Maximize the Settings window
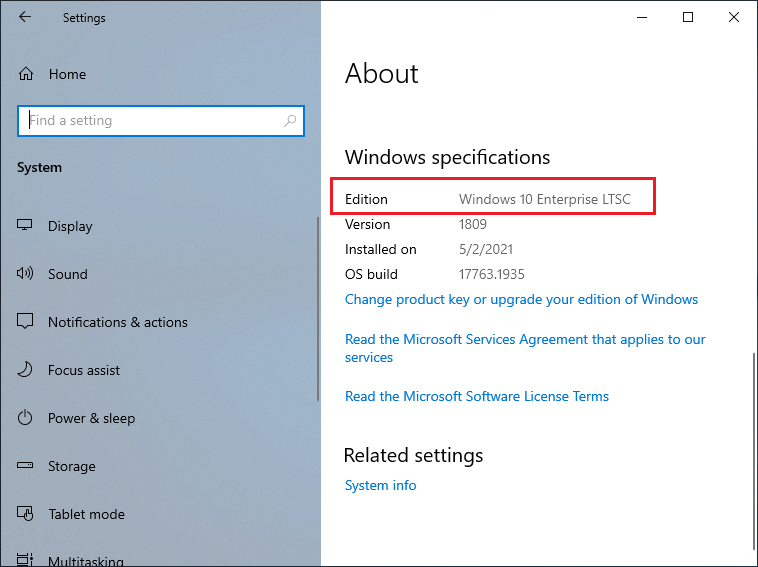758x567 pixels. coord(688,17)
